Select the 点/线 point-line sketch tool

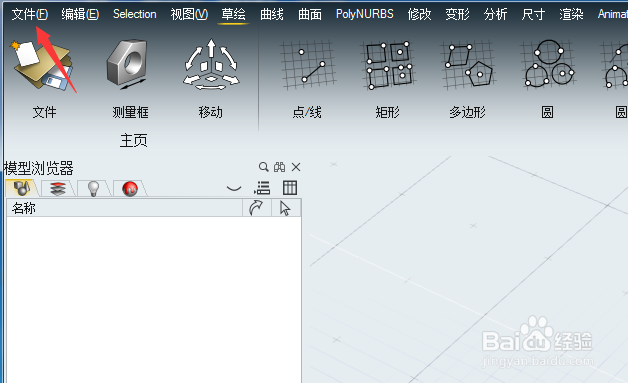click(308, 65)
